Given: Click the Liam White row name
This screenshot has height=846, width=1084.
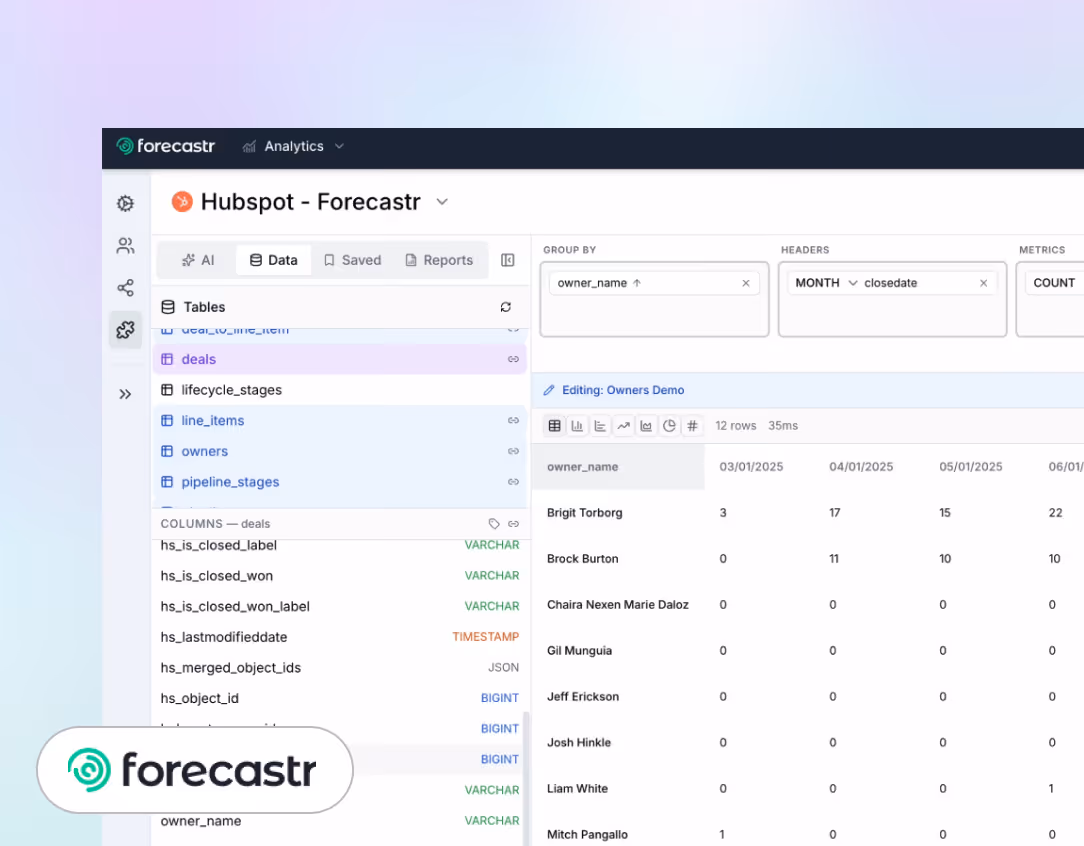Looking at the screenshot, I should (x=577, y=789).
